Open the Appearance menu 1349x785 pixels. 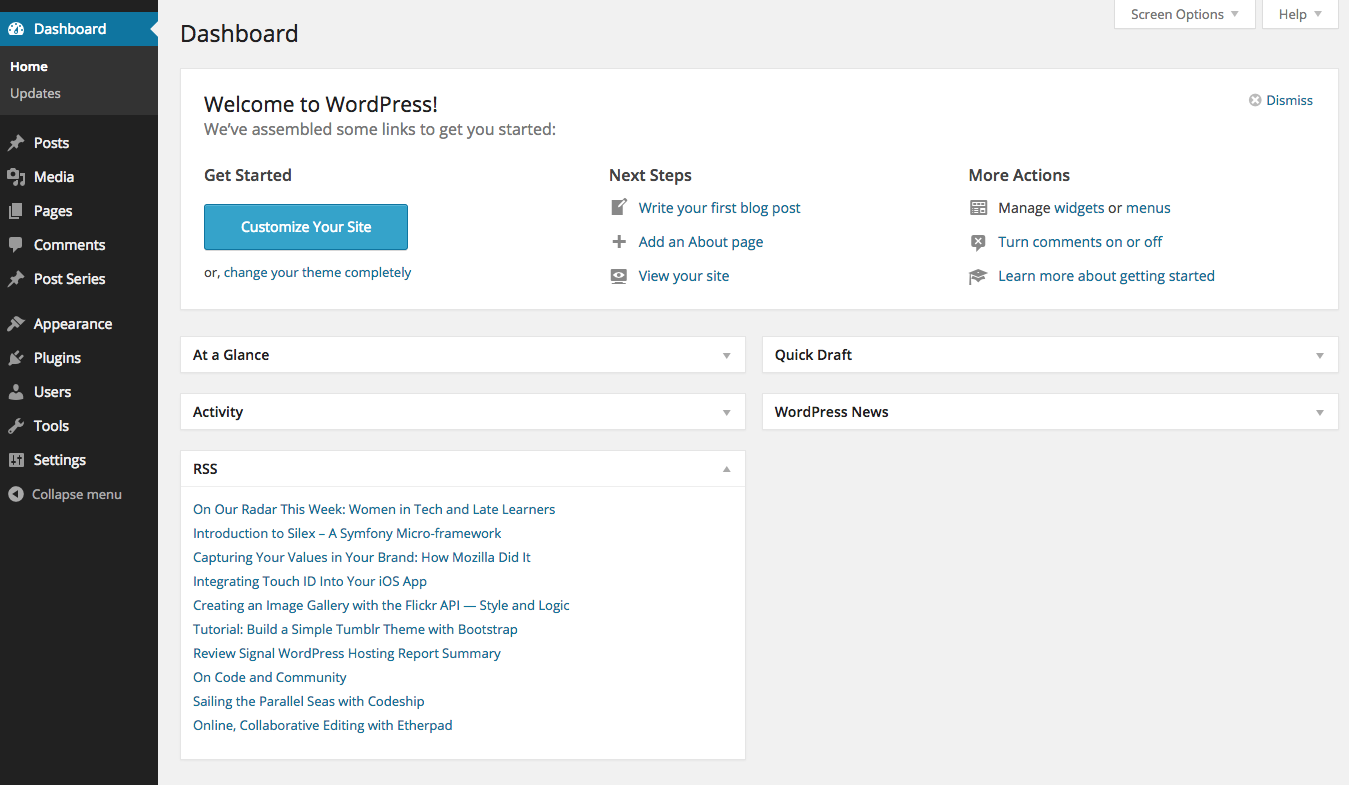(79, 324)
